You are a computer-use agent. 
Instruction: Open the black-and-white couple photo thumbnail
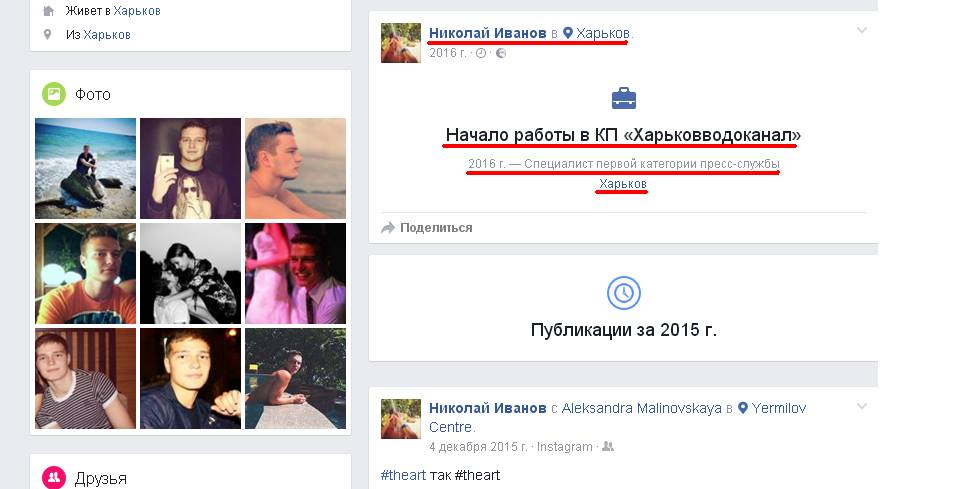coord(190,273)
